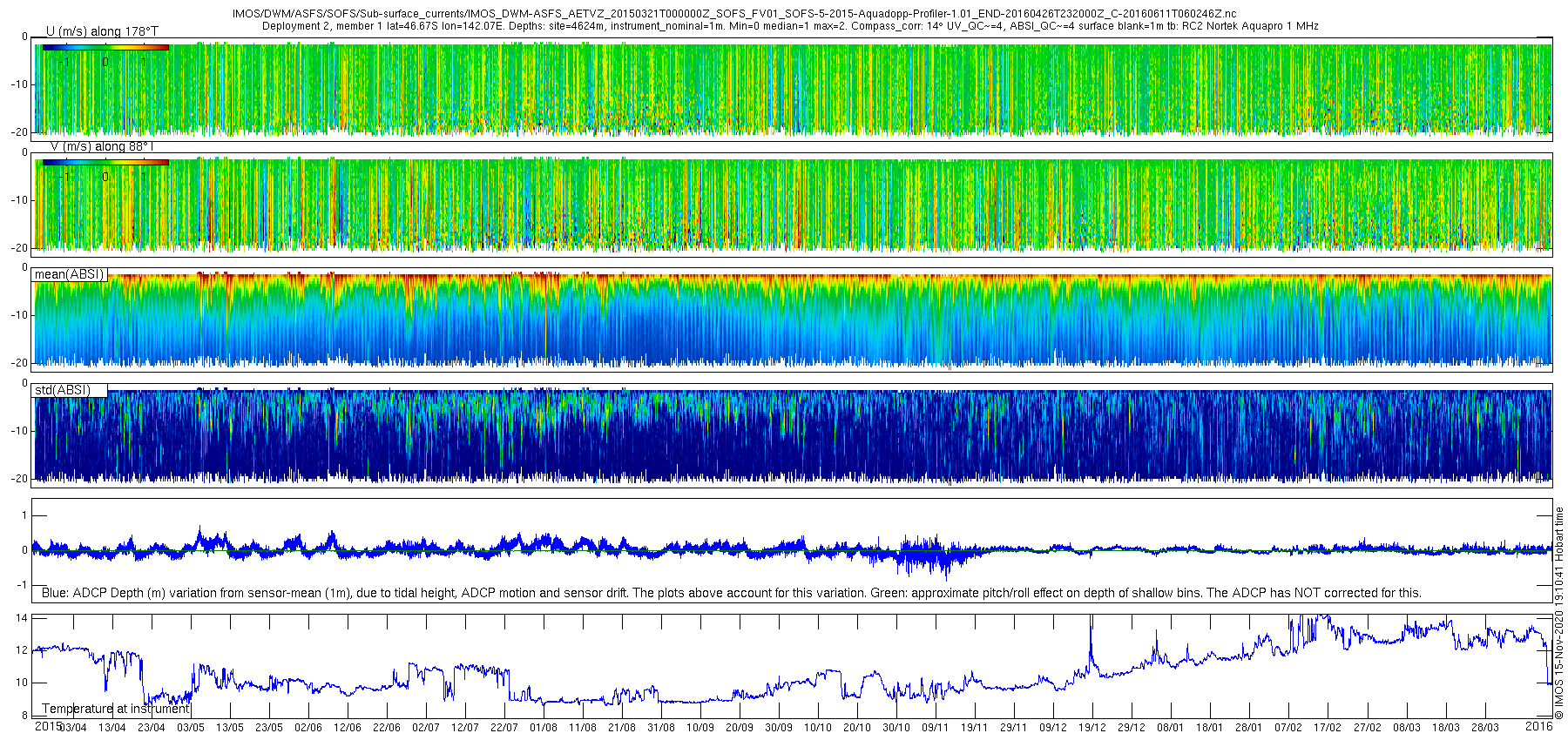Click the '18/03' date tick label

pyautogui.click(x=1445, y=728)
